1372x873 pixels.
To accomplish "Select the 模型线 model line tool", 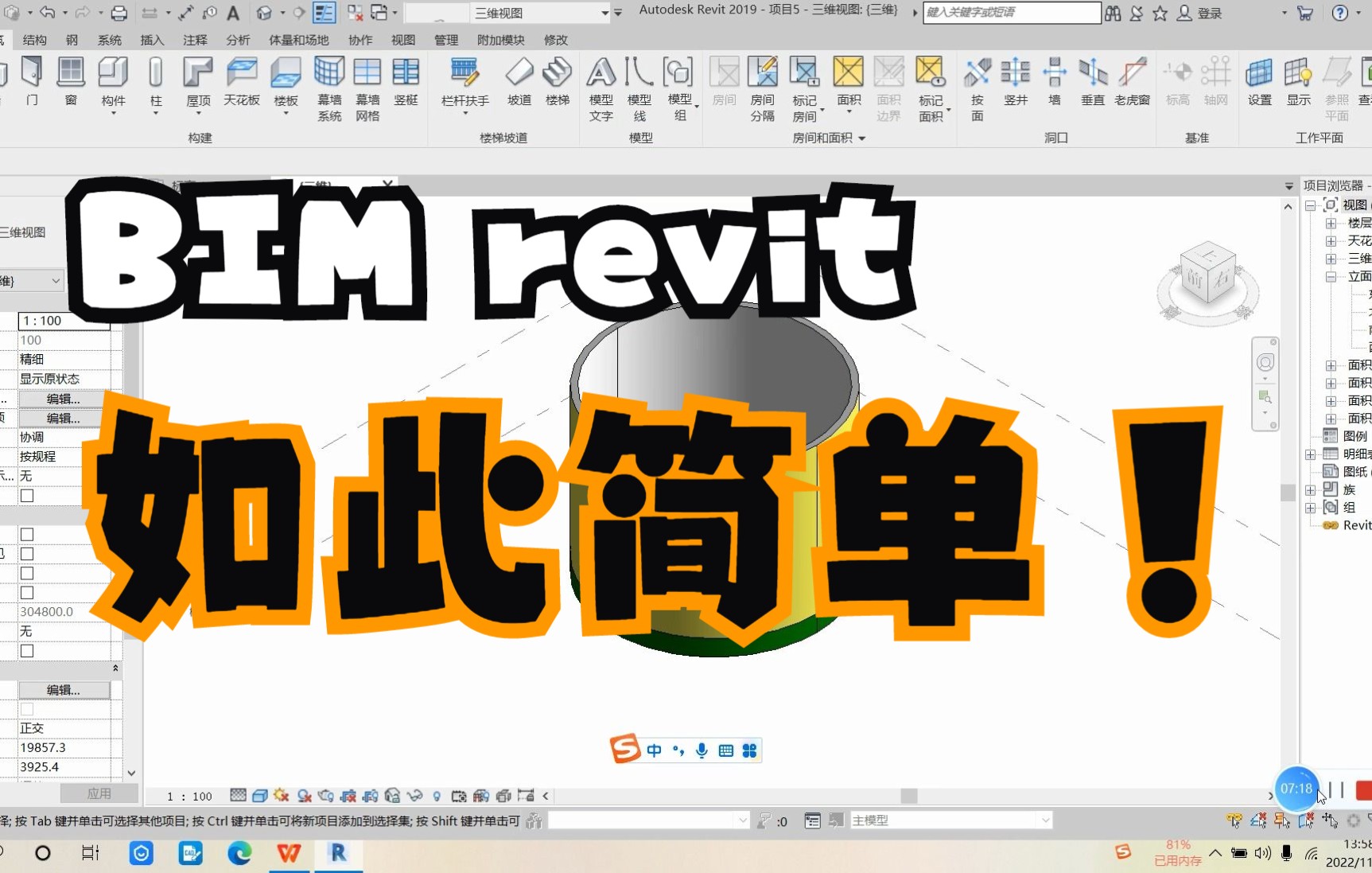I will pyautogui.click(x=639, y=88).
